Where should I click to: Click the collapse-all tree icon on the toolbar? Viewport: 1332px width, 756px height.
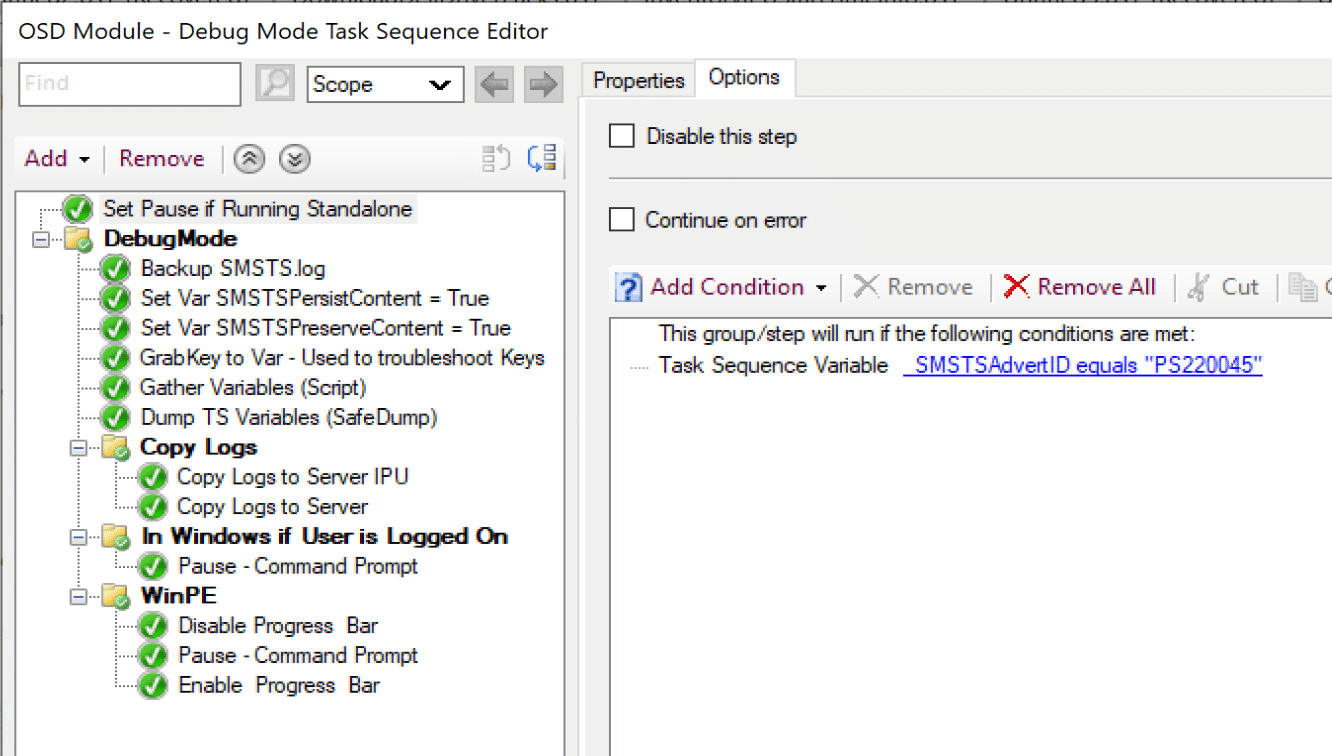[495, 157]
